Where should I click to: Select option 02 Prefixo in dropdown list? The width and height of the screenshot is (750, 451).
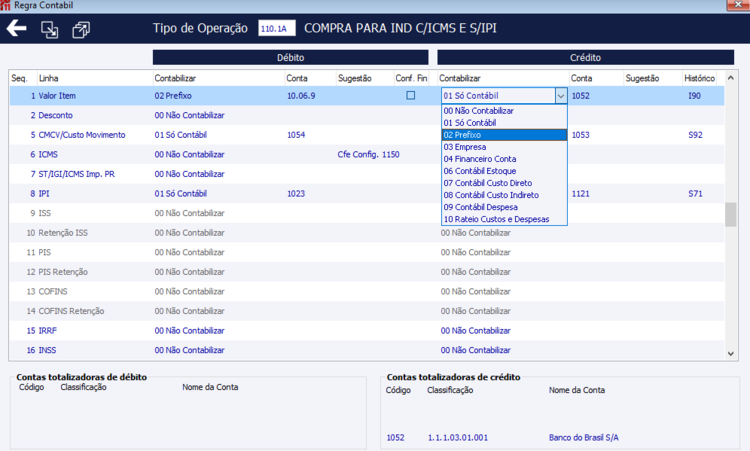504,135
